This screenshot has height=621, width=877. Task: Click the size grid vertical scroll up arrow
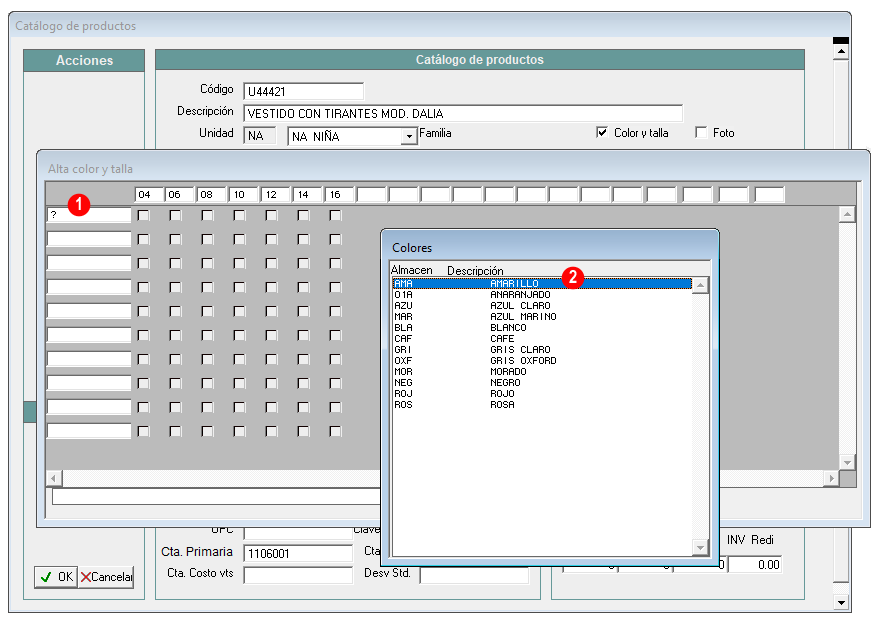(x=847, y=214)
